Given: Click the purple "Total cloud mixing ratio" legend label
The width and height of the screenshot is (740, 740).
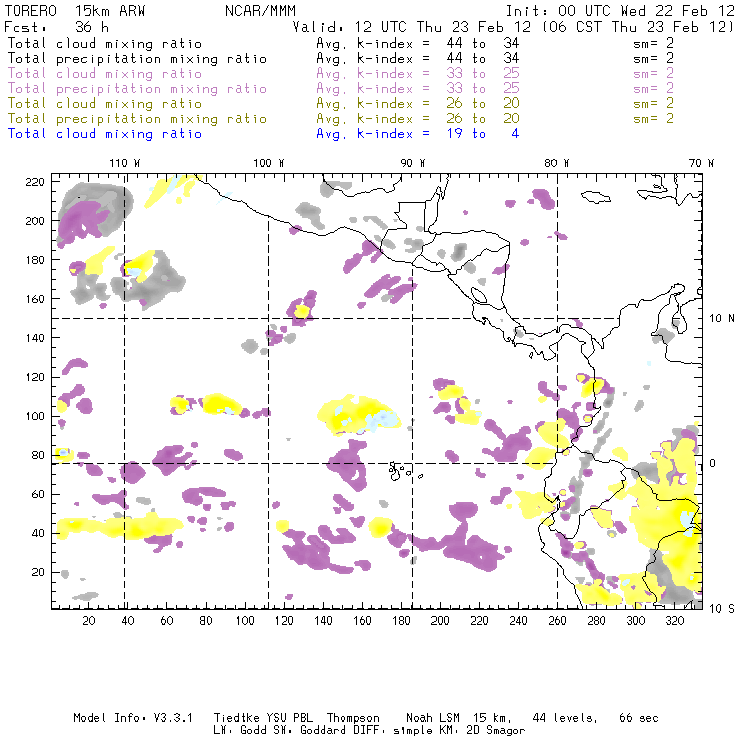Looking at the screenshot, I should point(105,74).
